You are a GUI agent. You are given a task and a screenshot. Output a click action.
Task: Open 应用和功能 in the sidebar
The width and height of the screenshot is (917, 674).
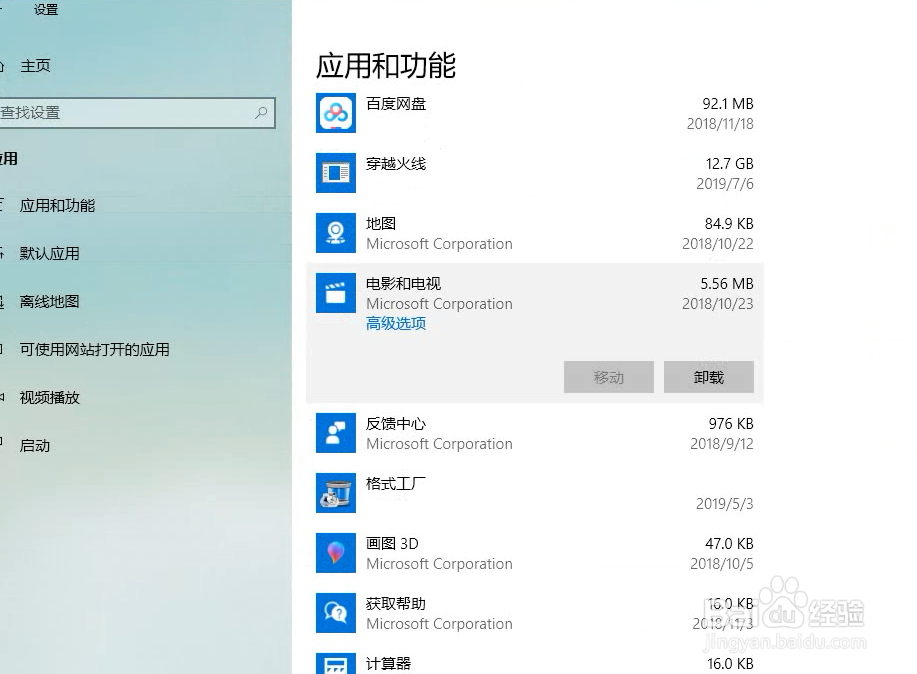(x=57, y=205)
